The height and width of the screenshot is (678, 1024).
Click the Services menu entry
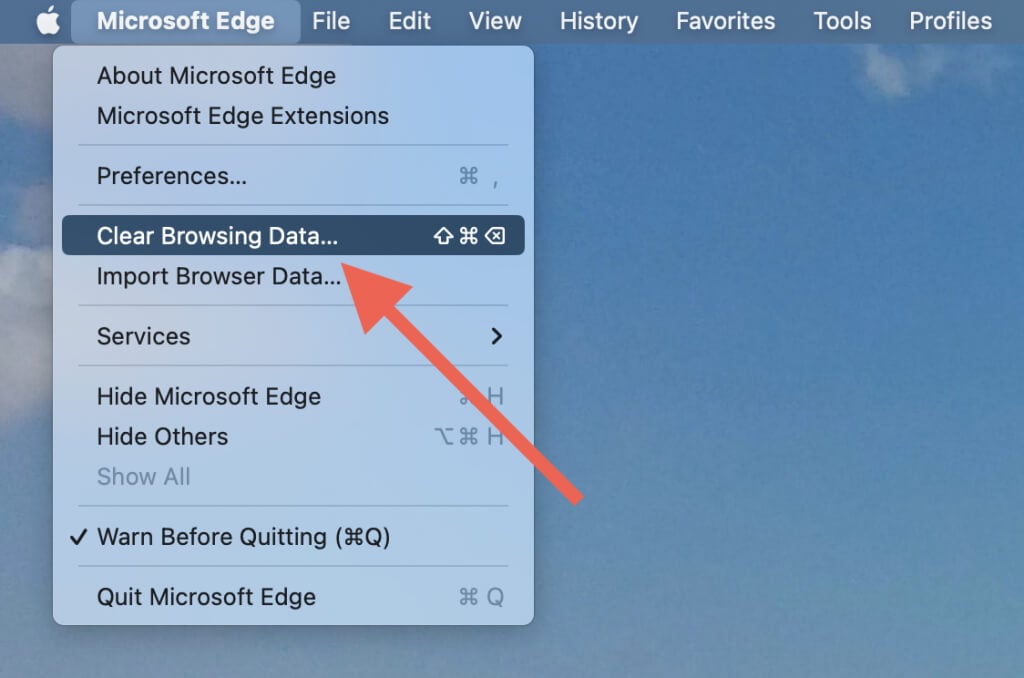(144, 336)
